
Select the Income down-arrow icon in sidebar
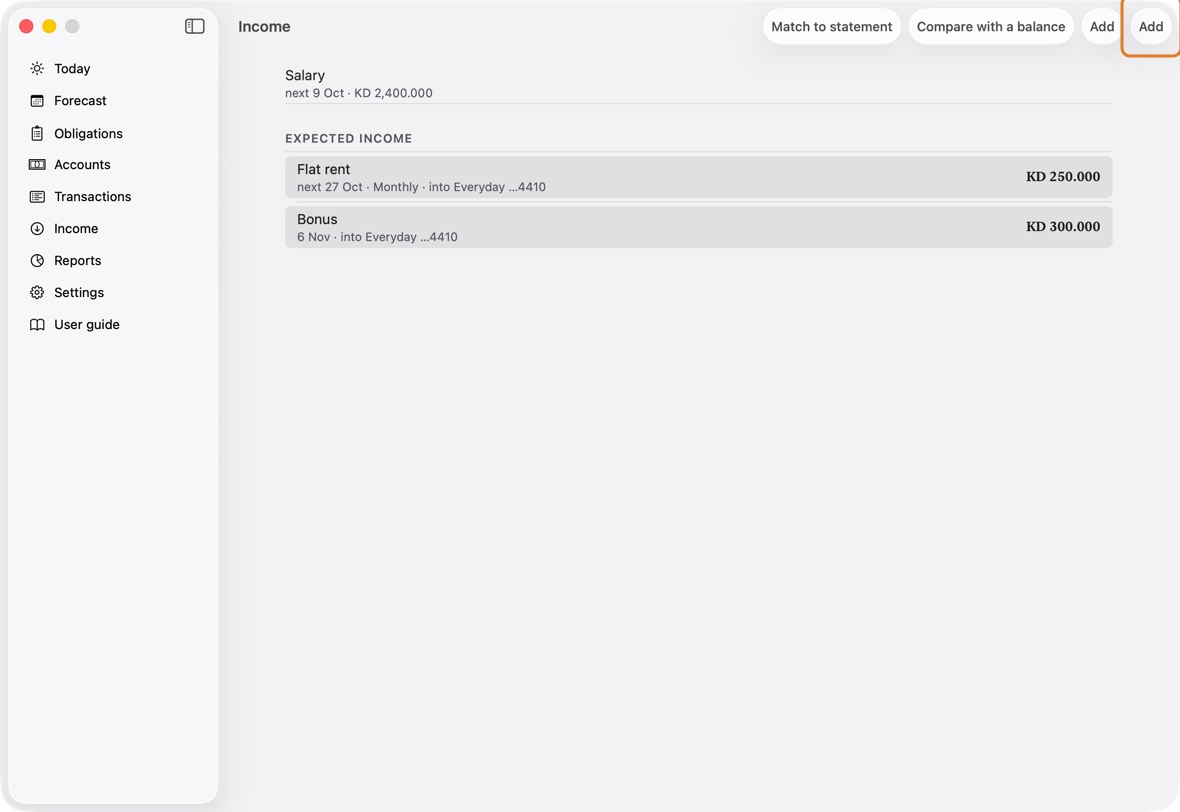pyautogui.click(x=37, y=229)
